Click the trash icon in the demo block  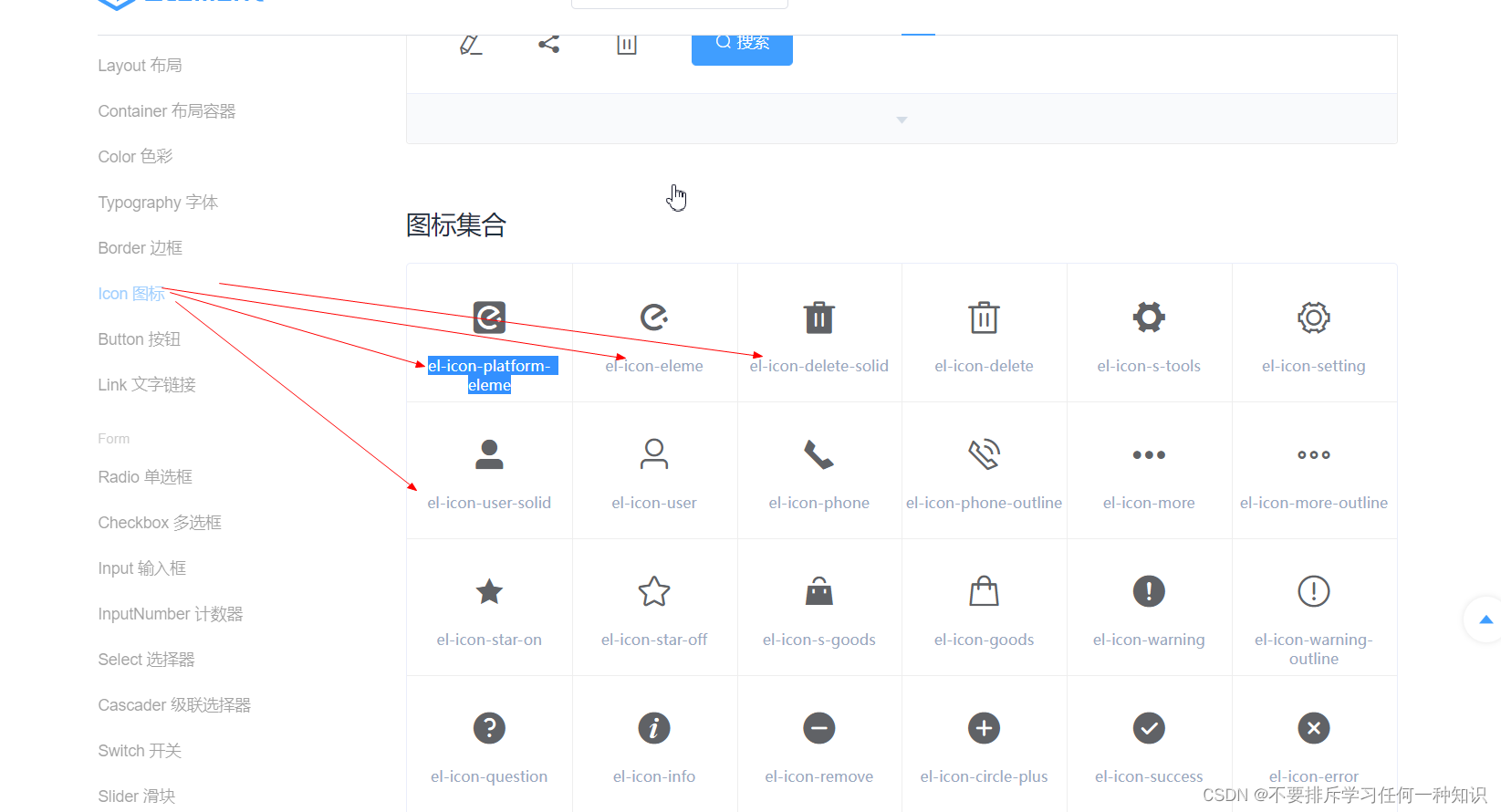[x=626, y=44]
